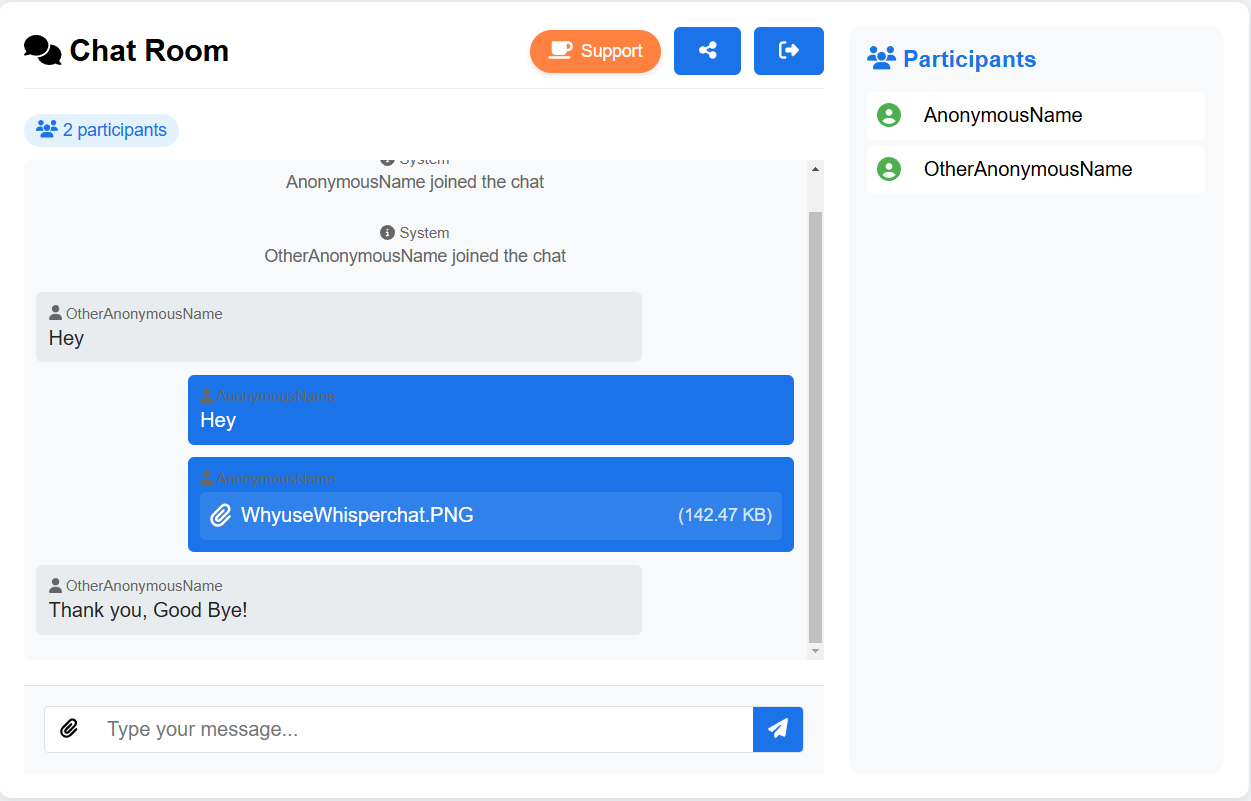
Task: Click the leave chat exit icon button
Action: [789, 51]
